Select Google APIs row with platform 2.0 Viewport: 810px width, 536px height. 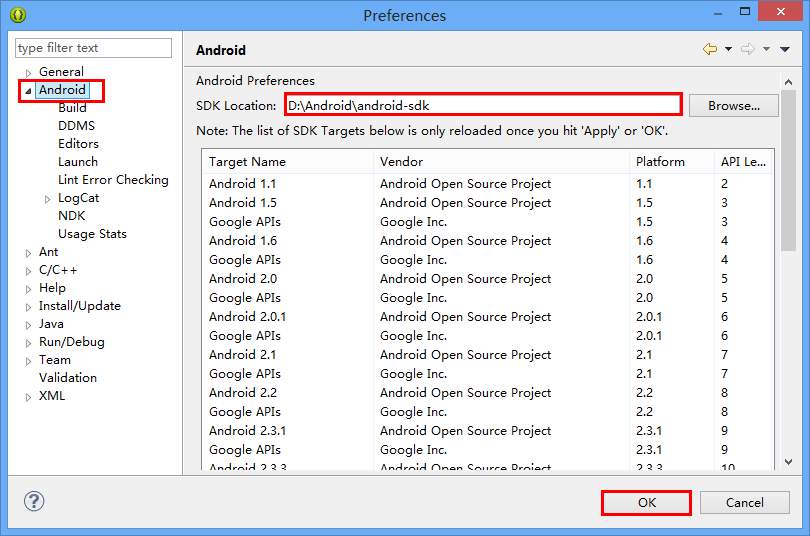point(488,298)
